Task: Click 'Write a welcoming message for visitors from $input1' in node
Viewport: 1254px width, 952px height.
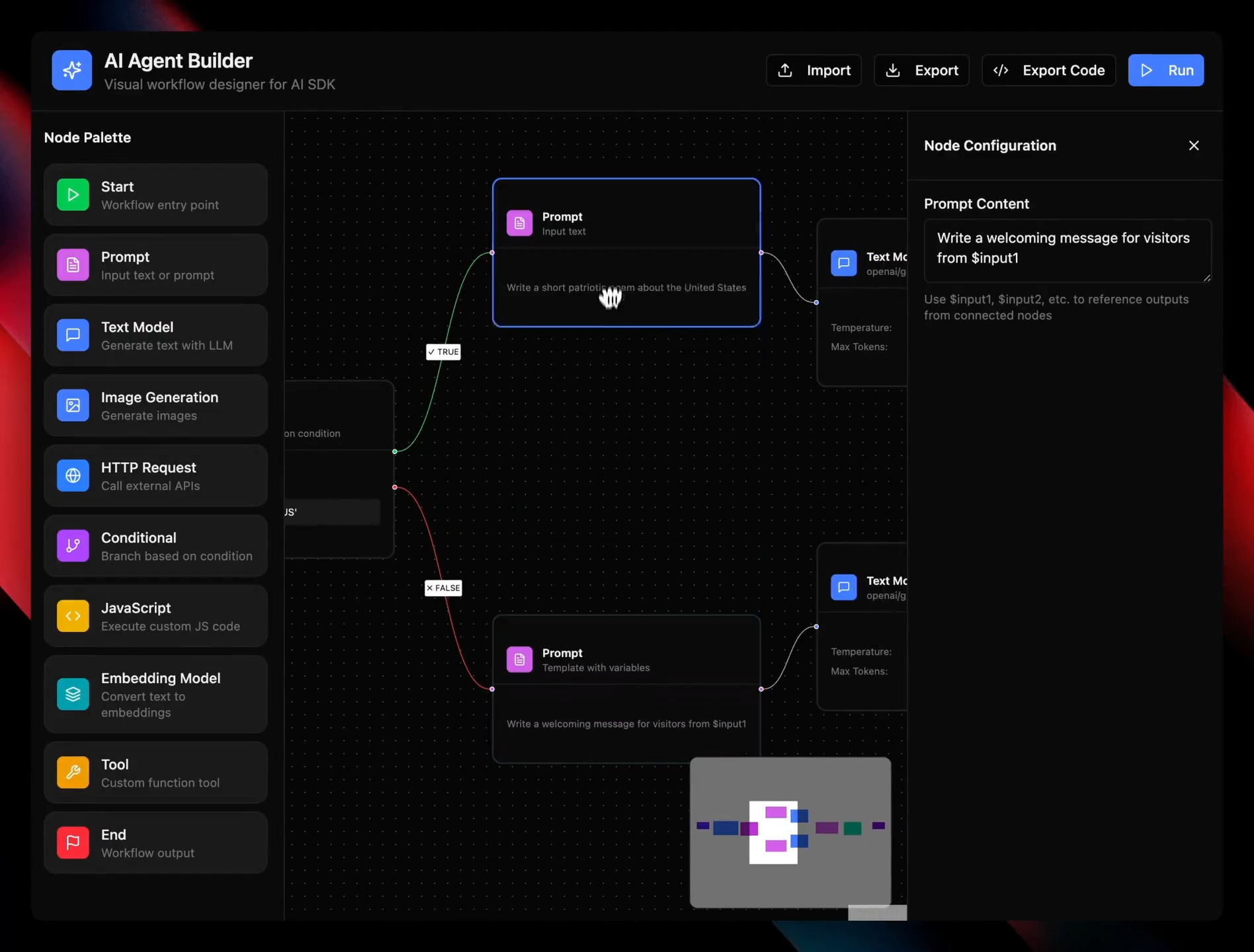Action: (626, 724)
